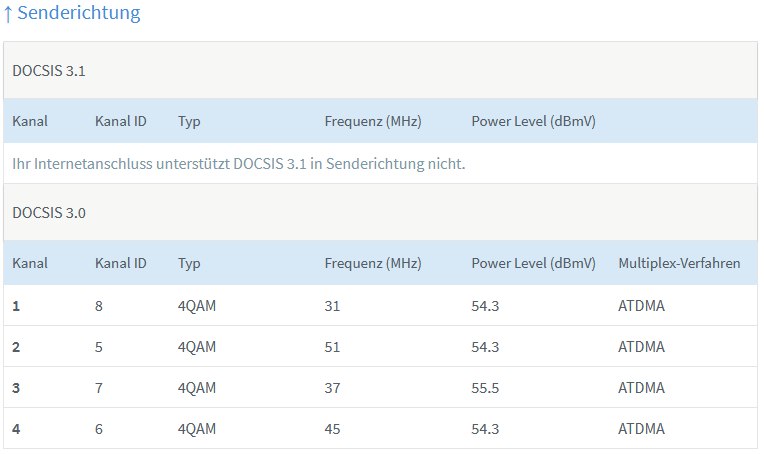Click the Multiplex-Verfahren column header
Viewport: 764px width, 454px height.
click(x=679, y=263)
